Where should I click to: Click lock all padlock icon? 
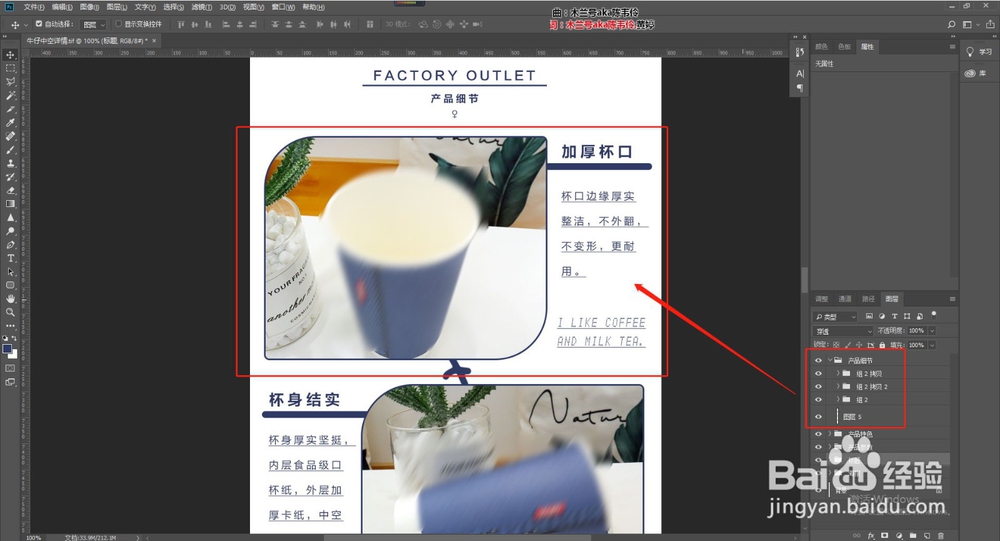[x=882, y=345]
